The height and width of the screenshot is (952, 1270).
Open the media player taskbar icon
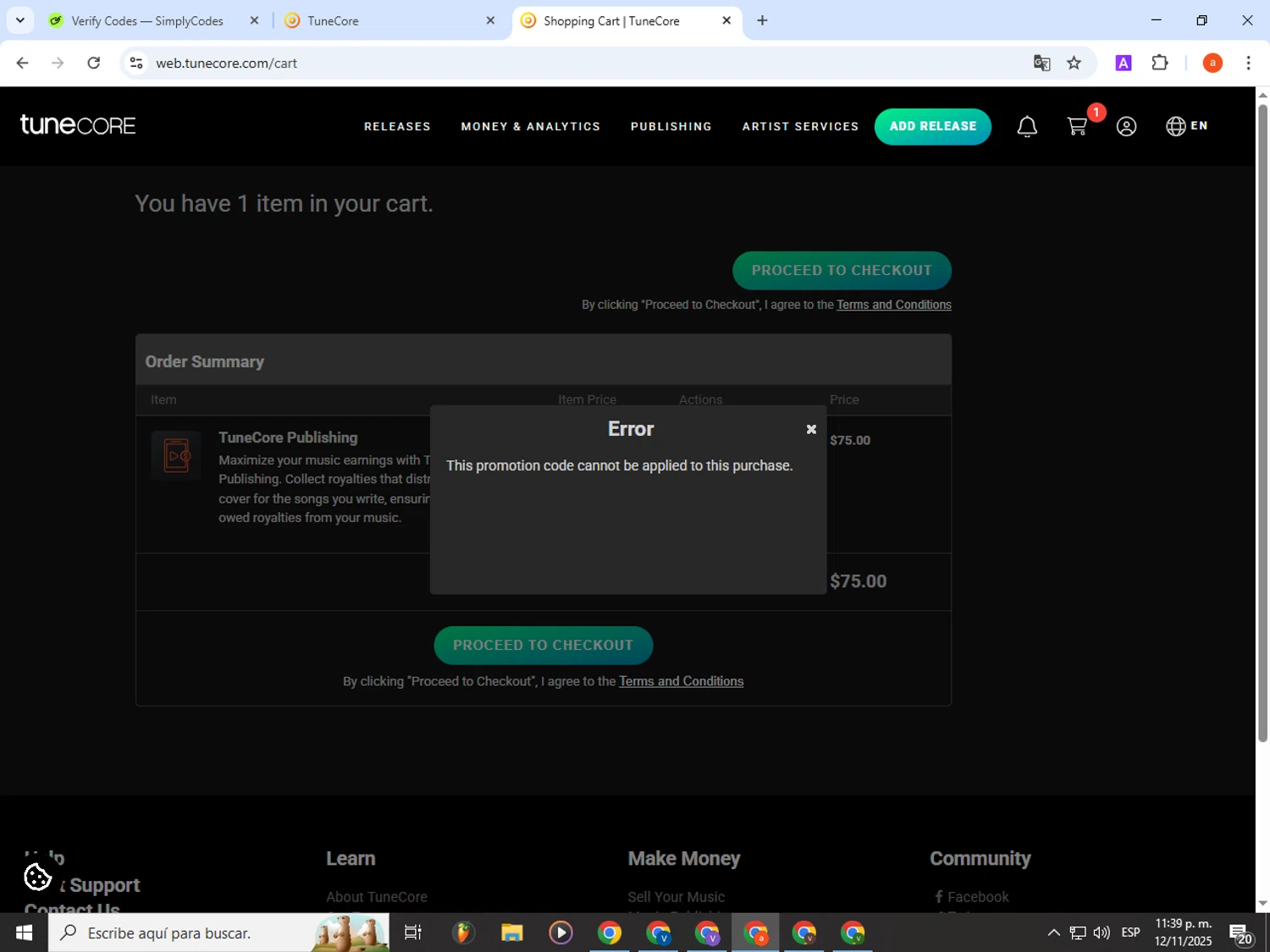[560, 933]
